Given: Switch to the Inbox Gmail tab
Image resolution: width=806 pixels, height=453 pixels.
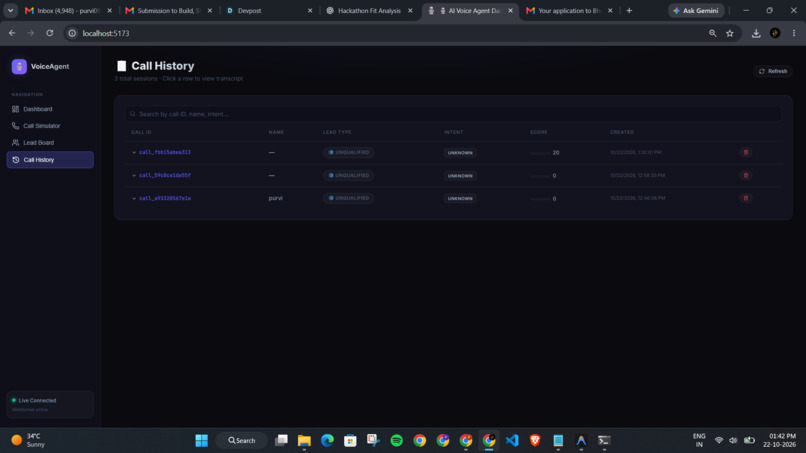Looking at the screenshot, I should (68, 11).
